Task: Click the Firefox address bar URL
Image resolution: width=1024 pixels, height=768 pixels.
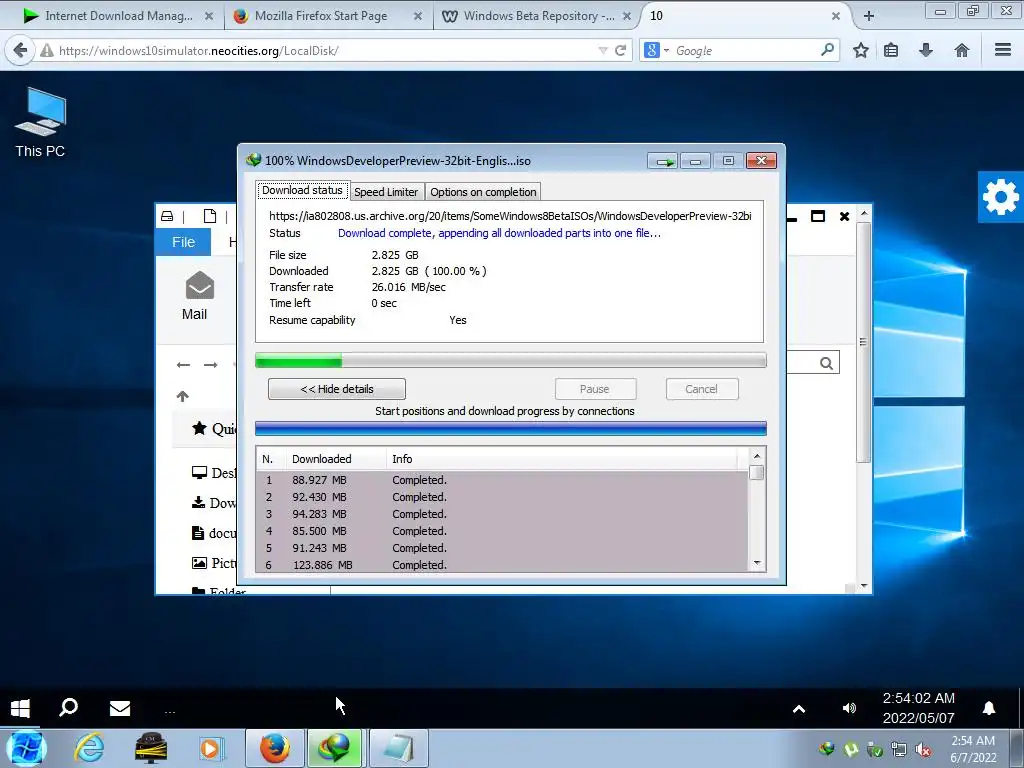Action: click(x=199, y=50)
